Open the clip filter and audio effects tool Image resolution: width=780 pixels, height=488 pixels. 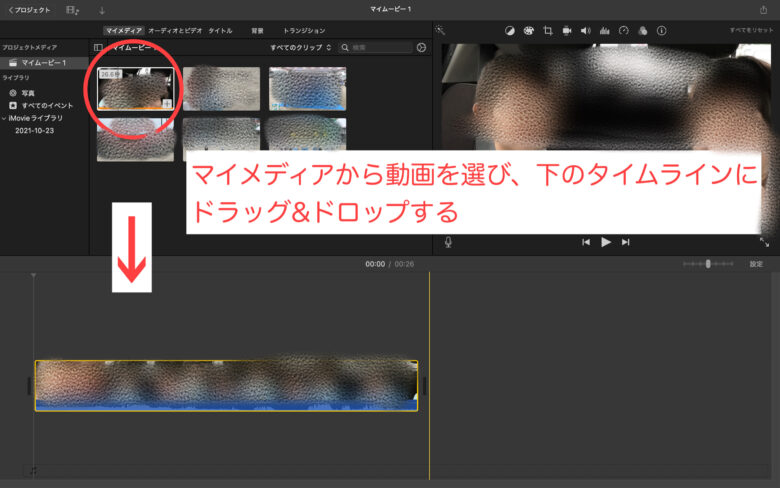tap(643, 31)
